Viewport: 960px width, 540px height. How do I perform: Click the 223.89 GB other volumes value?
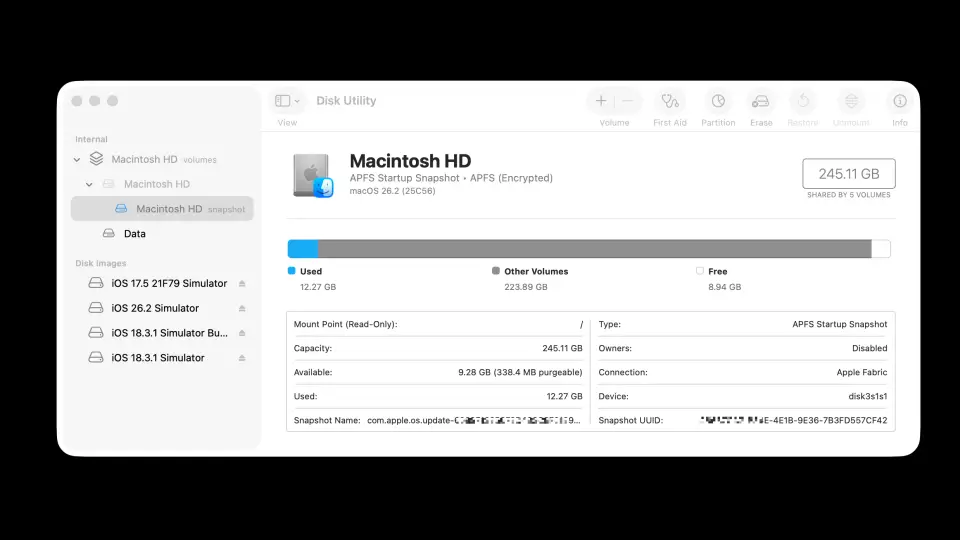coord(525,287)
